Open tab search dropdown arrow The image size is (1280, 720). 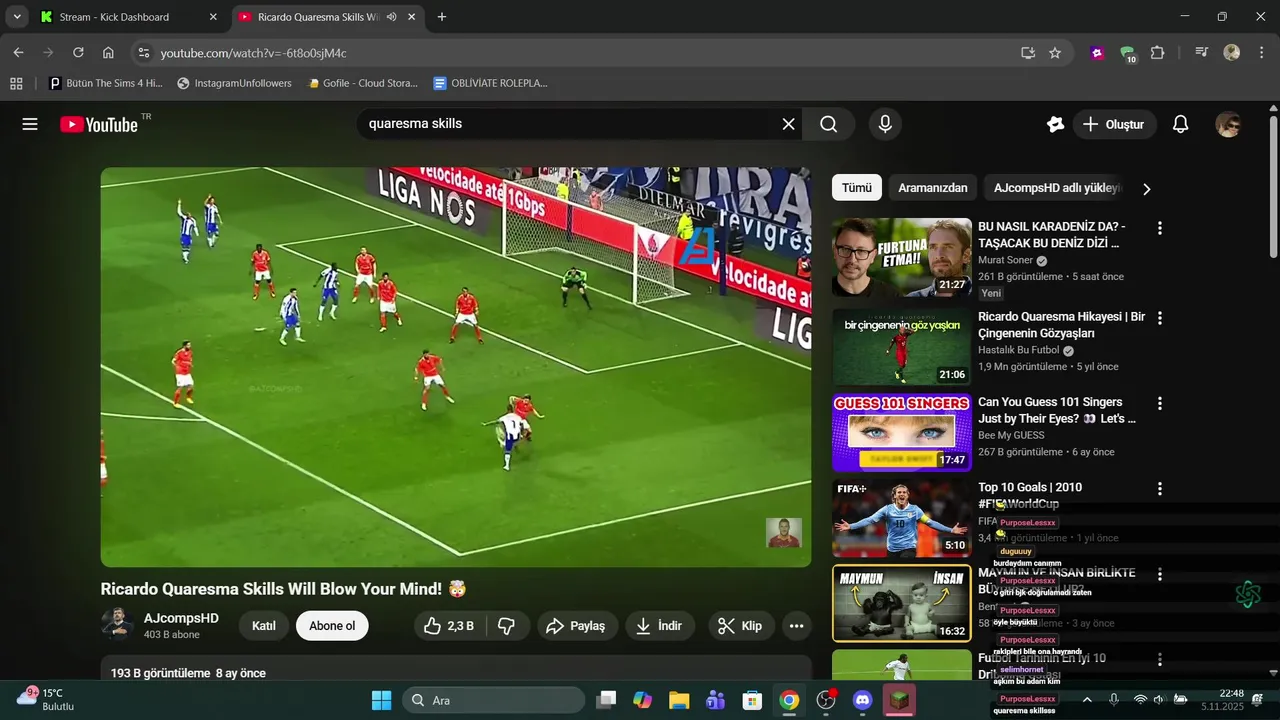(x=17, y=17)
